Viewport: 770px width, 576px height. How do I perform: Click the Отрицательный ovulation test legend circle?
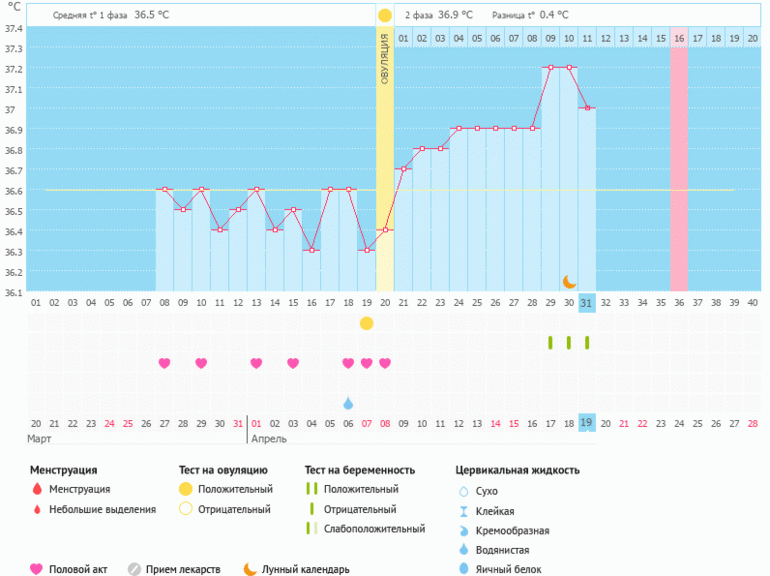coord(185,509)
